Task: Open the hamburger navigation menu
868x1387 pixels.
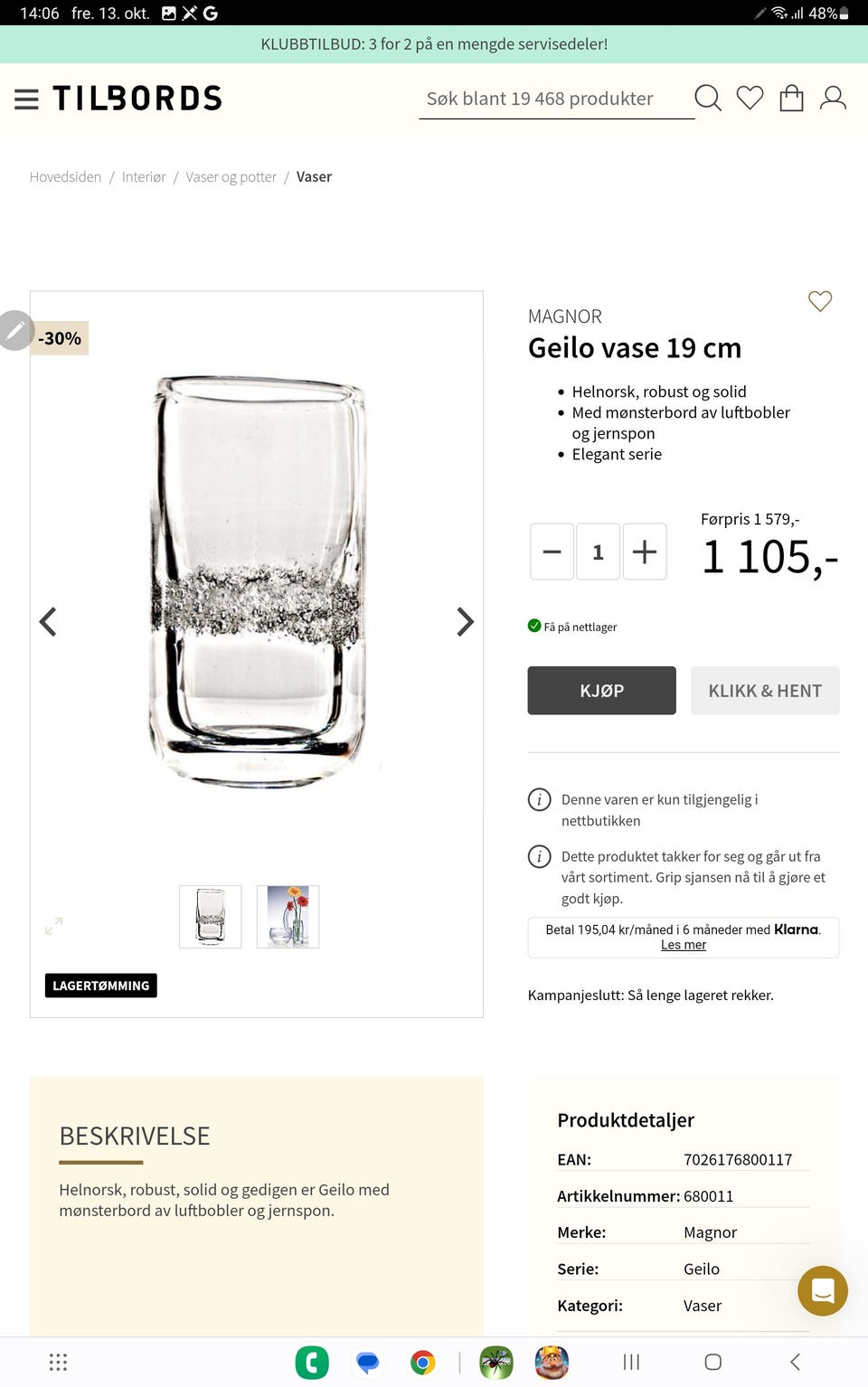Action: pyautogui.click(x=26, y=99)
